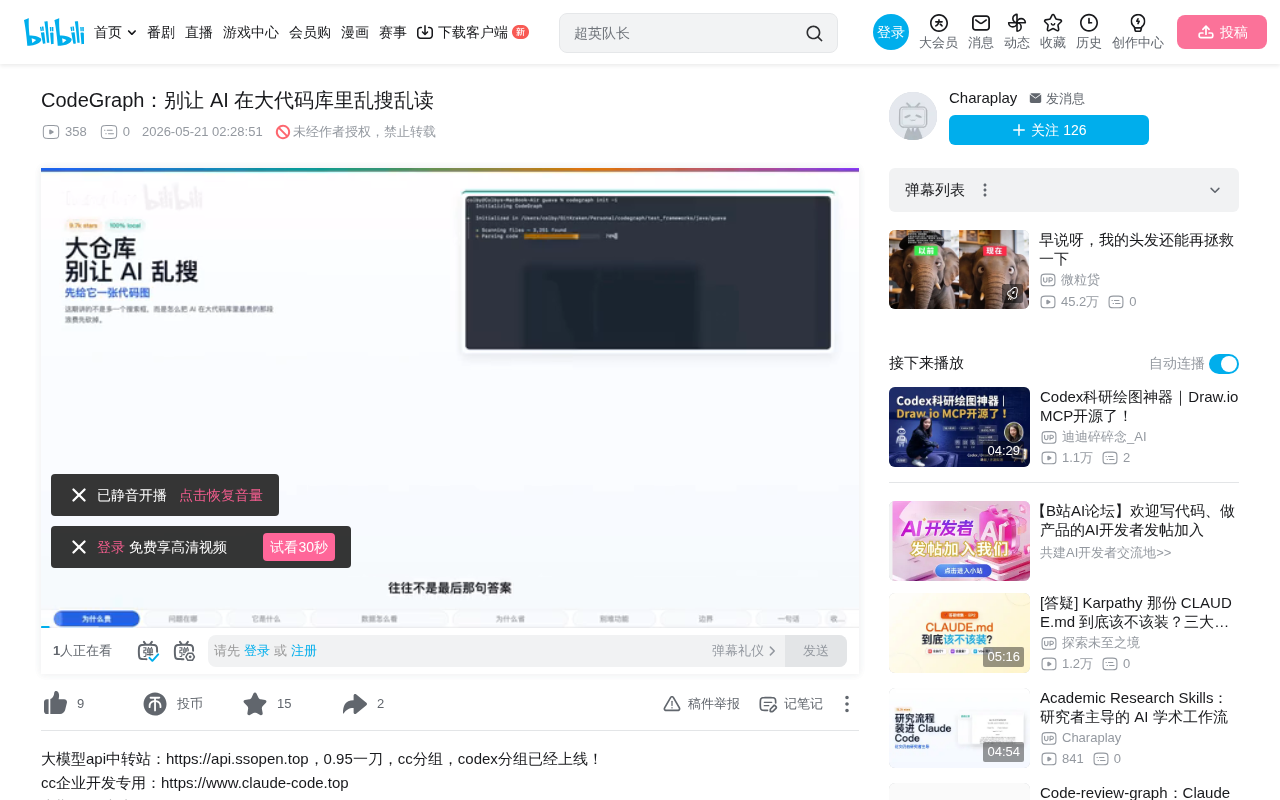Go to 游戏中心 nav item
This screenshot has width=1280, height=800.
(251, 32)
